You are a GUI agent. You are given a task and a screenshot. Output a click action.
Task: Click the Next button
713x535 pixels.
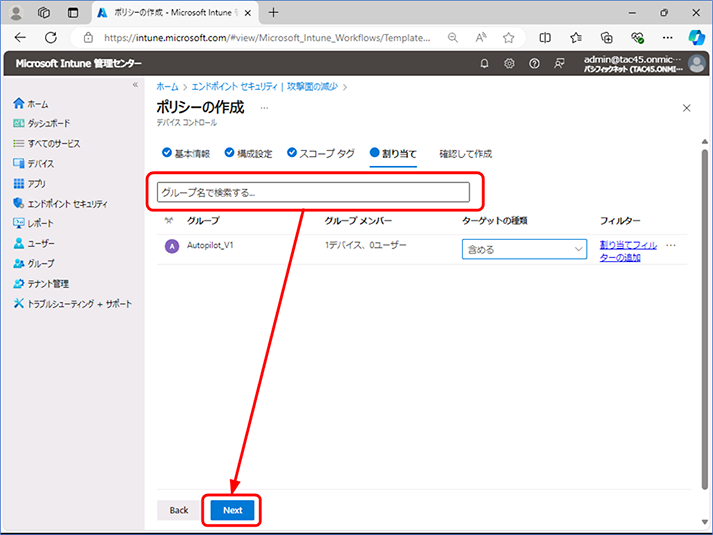tap(232, 510)
